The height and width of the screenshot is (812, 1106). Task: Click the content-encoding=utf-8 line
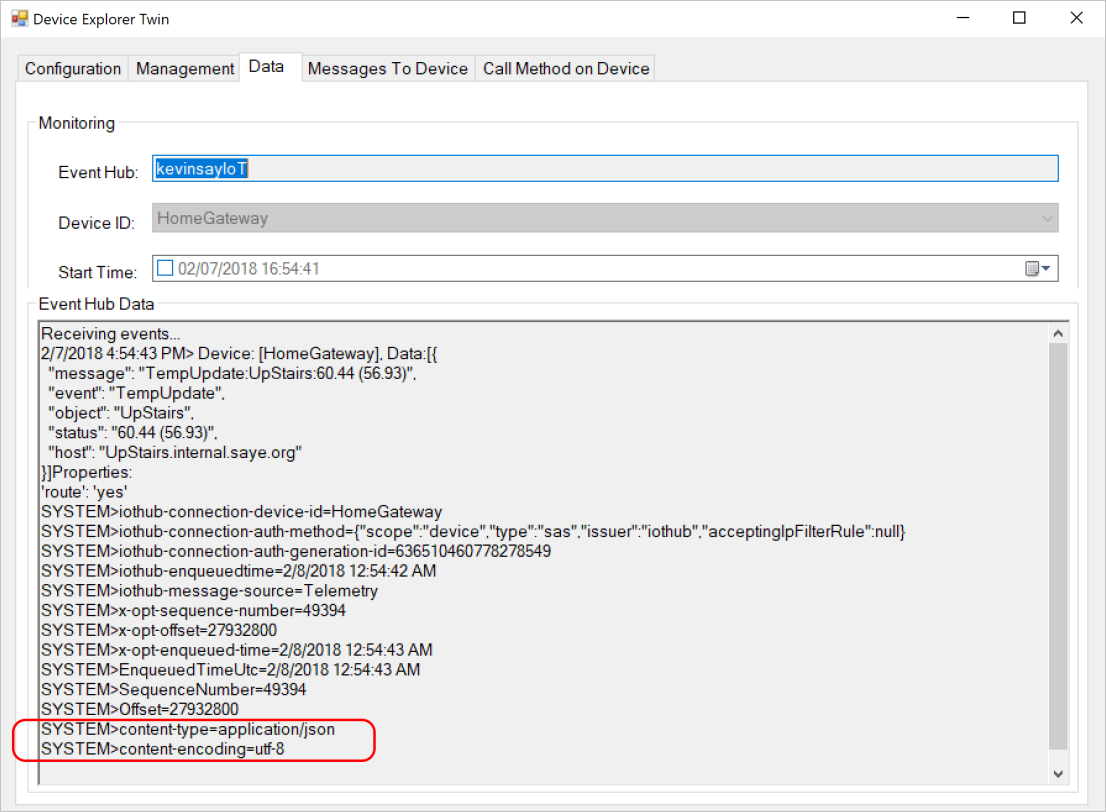(x=163, y=749)
